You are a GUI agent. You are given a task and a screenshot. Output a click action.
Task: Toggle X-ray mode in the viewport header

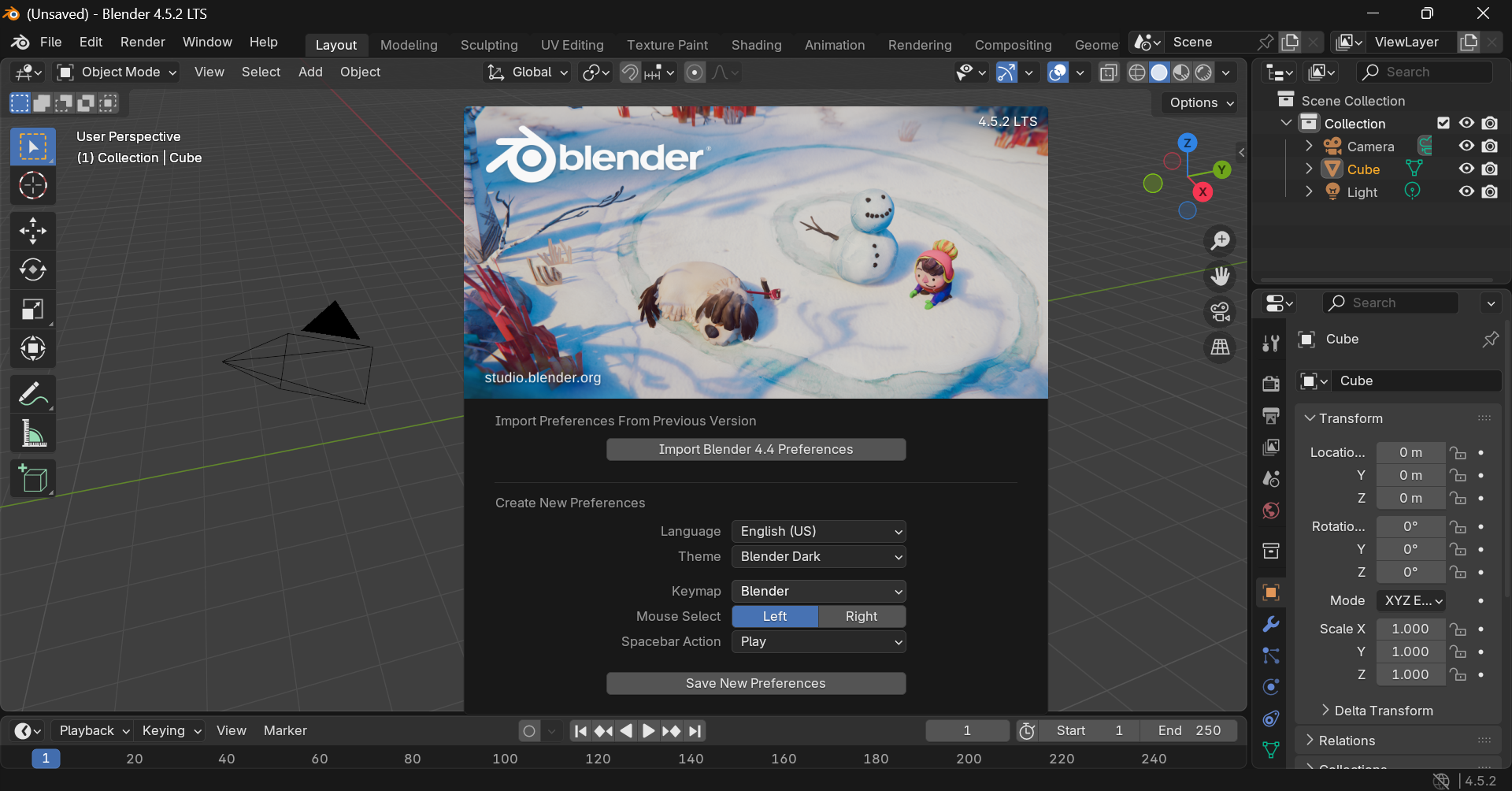tap(1109, 72)
